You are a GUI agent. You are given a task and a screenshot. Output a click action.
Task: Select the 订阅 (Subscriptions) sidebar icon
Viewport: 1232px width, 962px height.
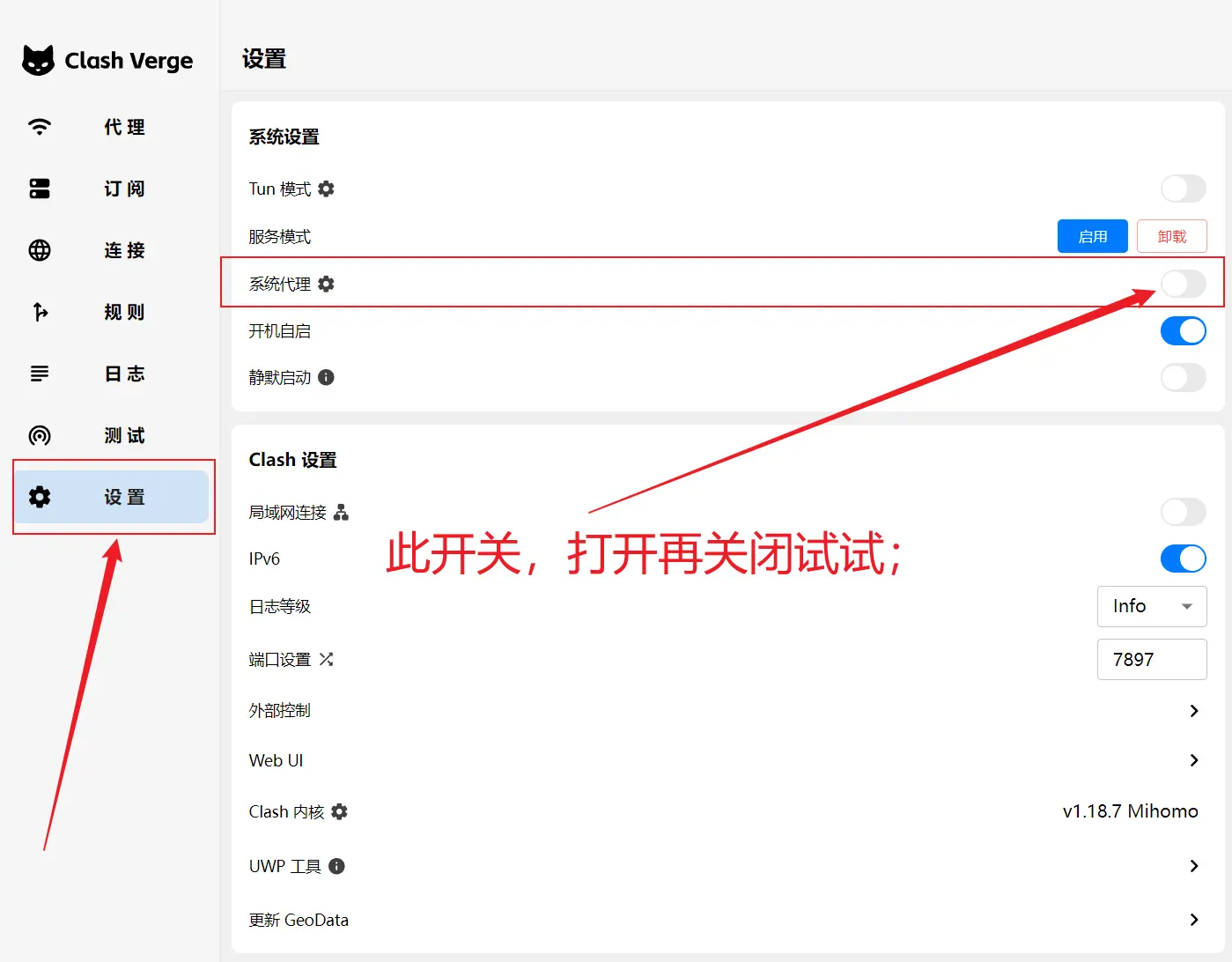(x=39, y=189)
